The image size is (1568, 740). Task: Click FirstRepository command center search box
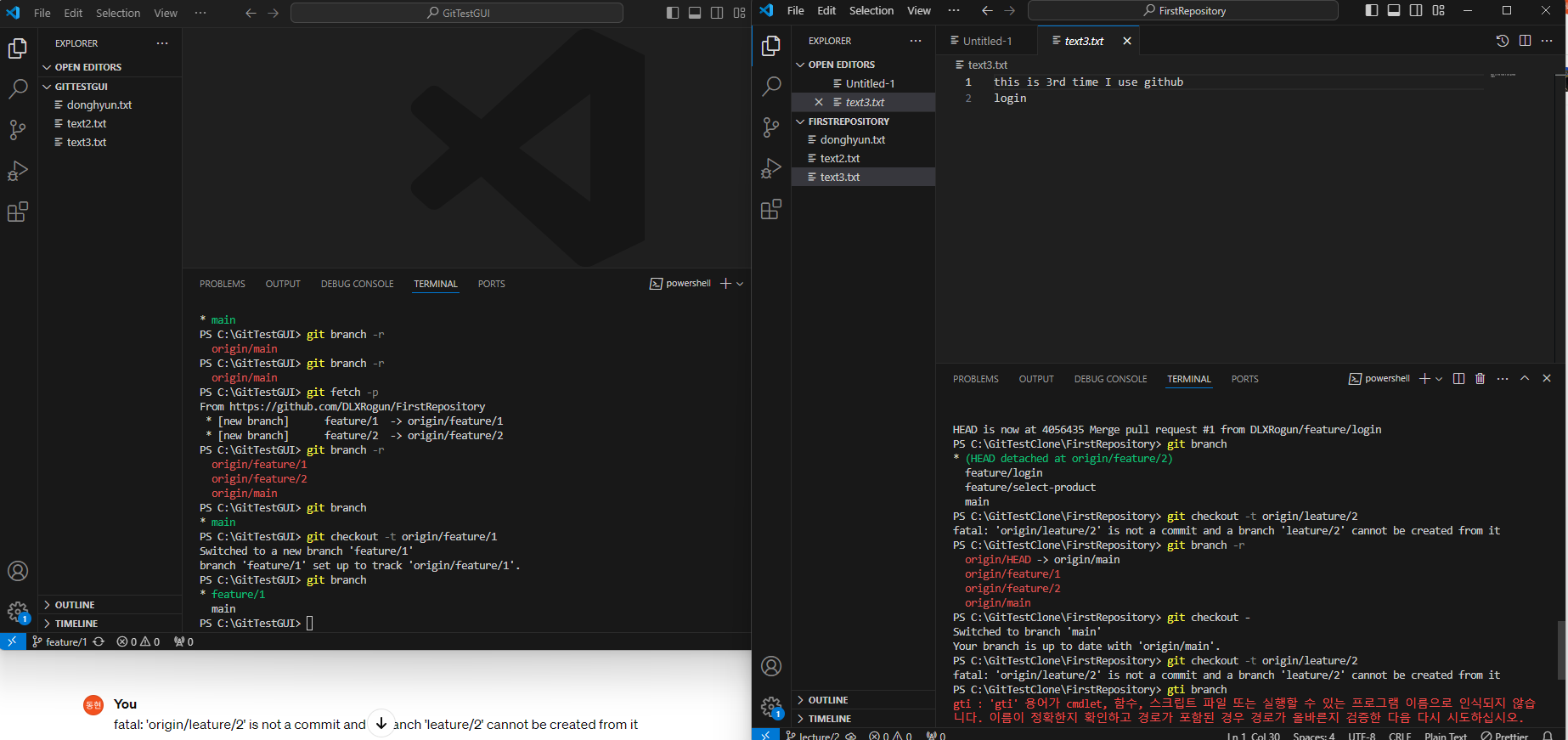1183,11
